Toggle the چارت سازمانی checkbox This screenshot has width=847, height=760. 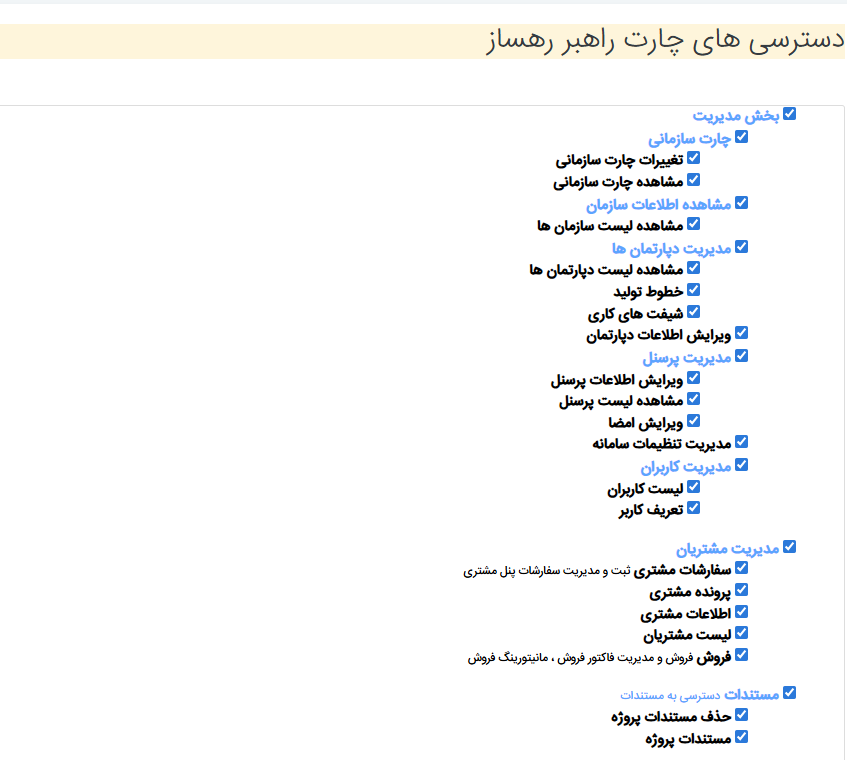point(741,137)
